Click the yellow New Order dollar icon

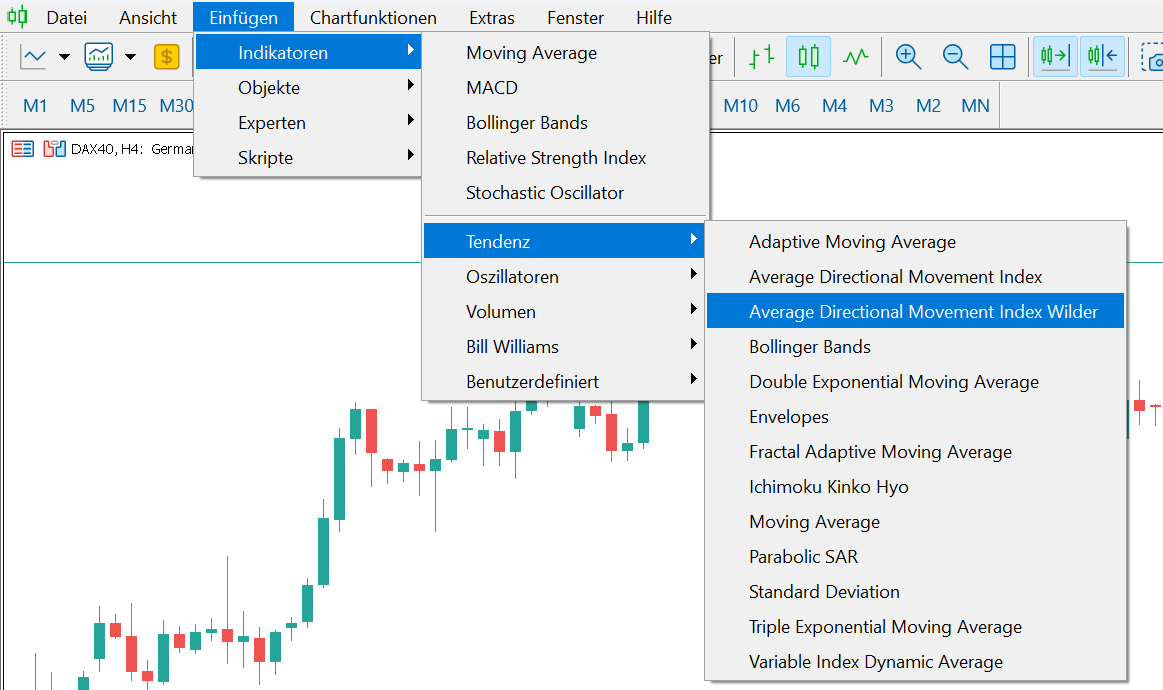pyautogui.click(x=167, y=56)
